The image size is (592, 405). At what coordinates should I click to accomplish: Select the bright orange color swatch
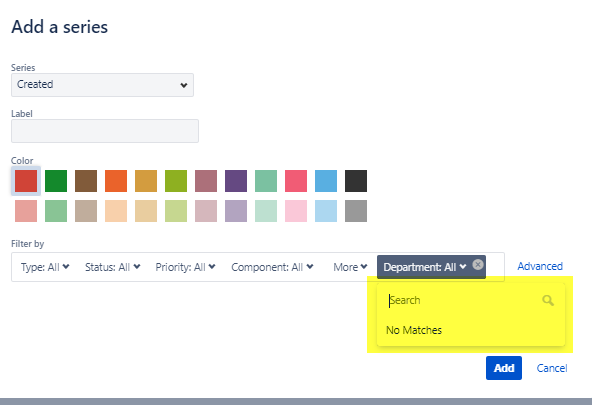point(116,181)
